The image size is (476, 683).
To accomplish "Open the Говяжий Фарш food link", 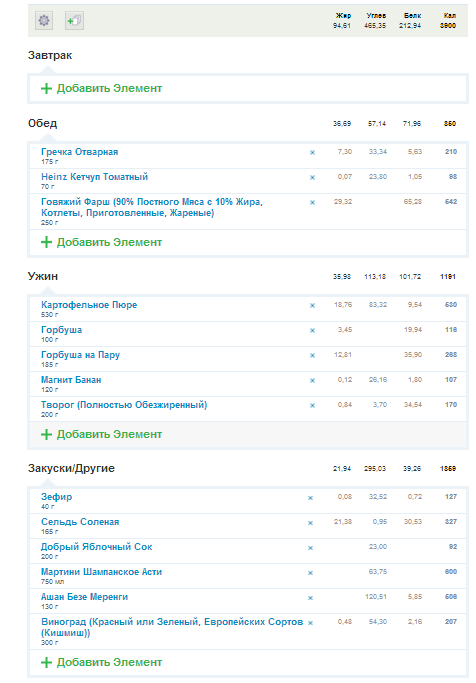I will tap(152, 207).
